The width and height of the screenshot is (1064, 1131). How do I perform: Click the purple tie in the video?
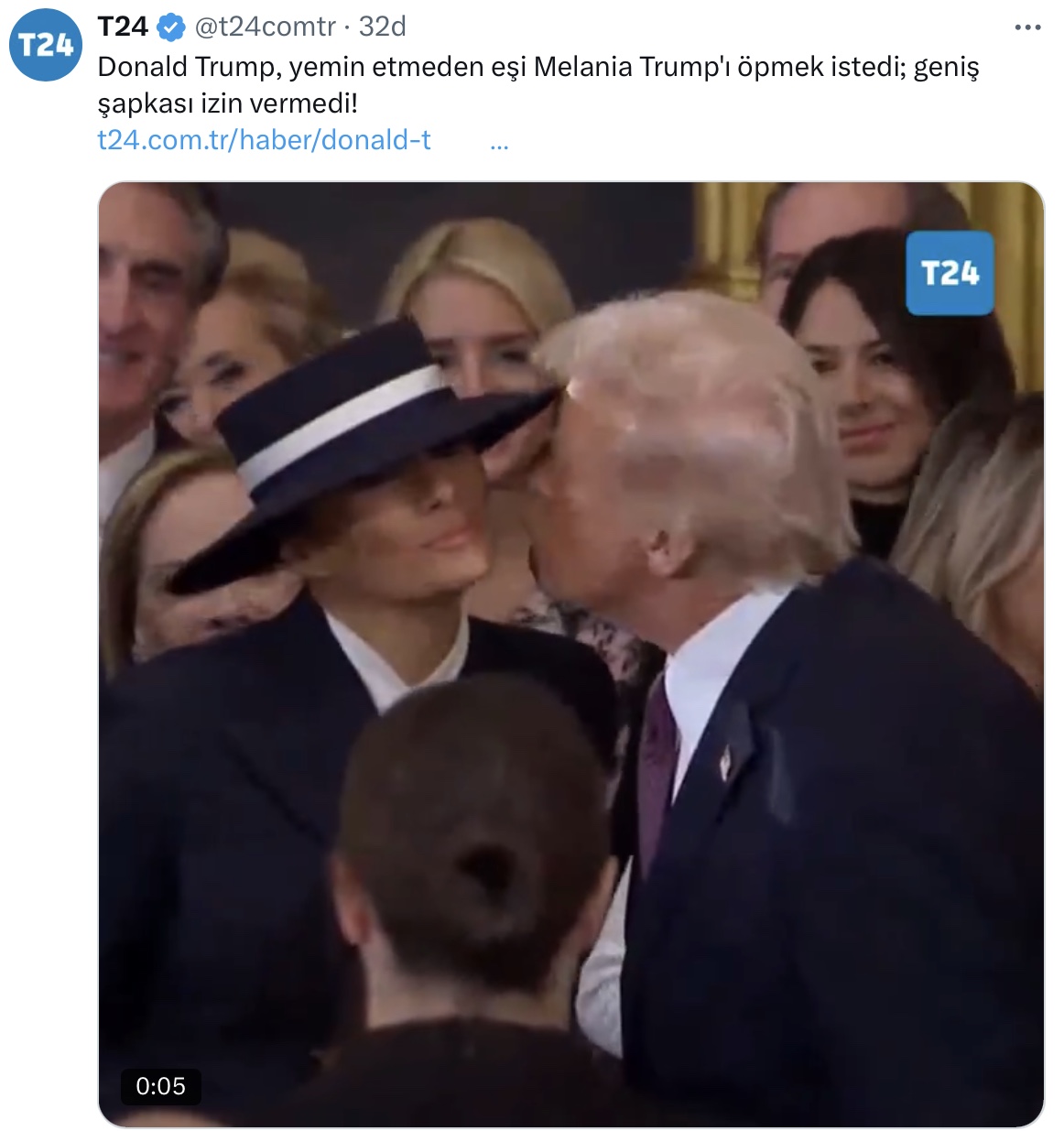656,772
